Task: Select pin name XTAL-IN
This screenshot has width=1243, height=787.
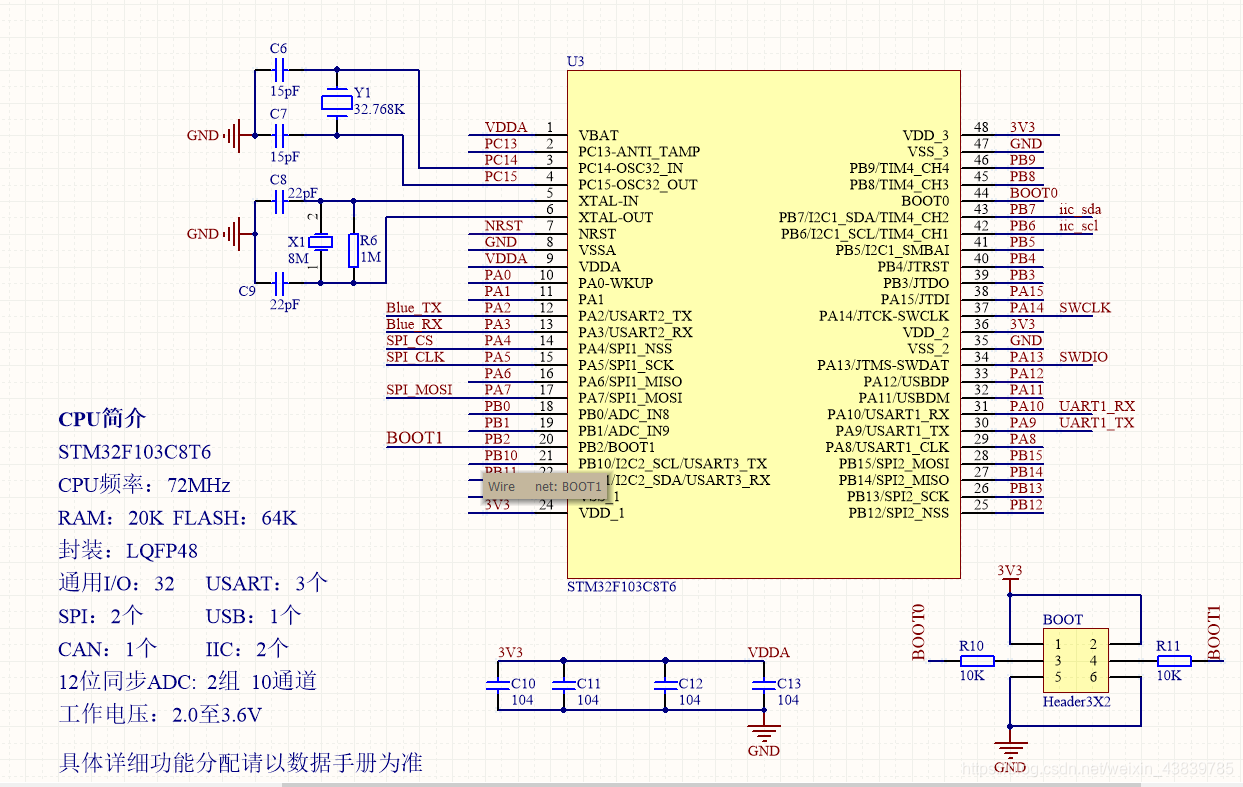Action: coord(608,201)
